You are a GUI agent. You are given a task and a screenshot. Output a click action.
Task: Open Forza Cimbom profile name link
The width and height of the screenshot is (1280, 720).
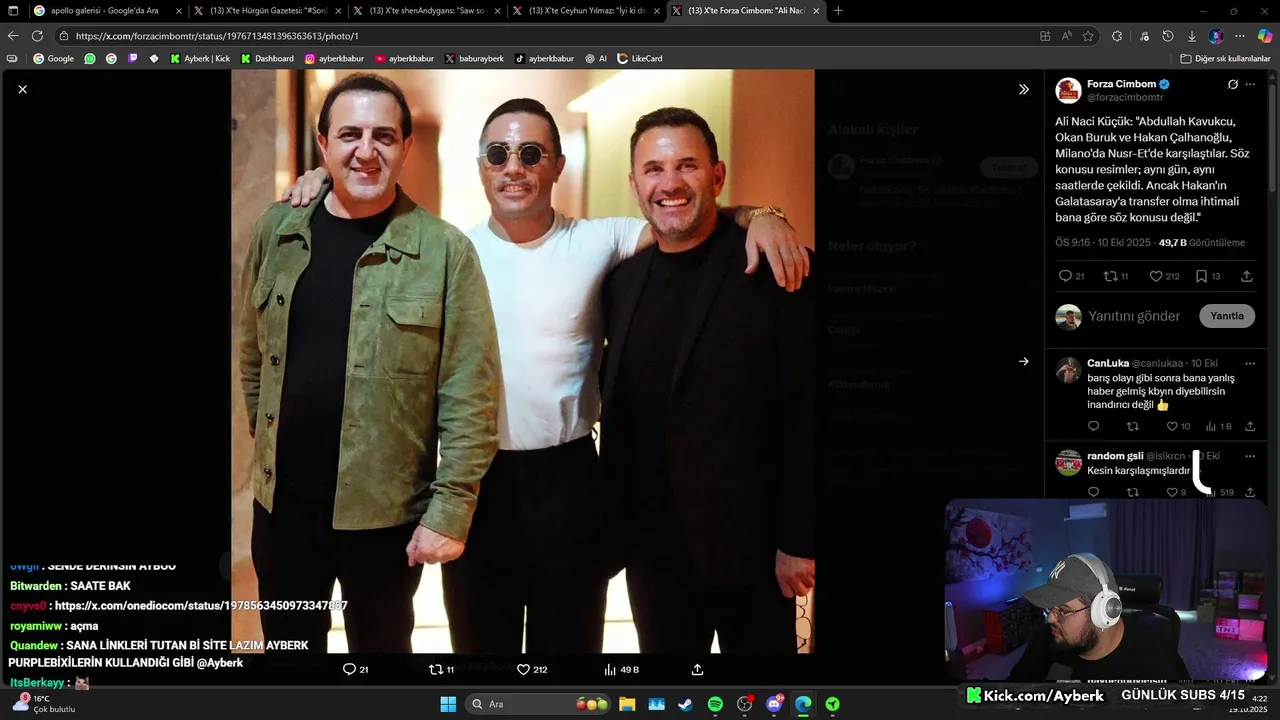pyautogui.click(x=1121, y=84)
